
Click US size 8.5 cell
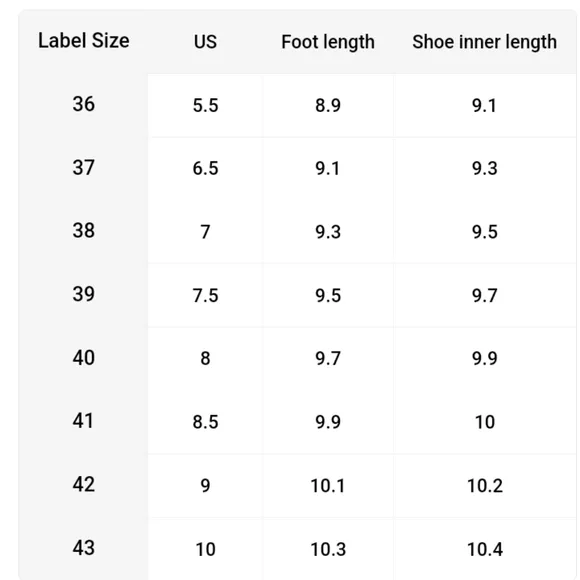pyautogui.click(x=205, y=422)
